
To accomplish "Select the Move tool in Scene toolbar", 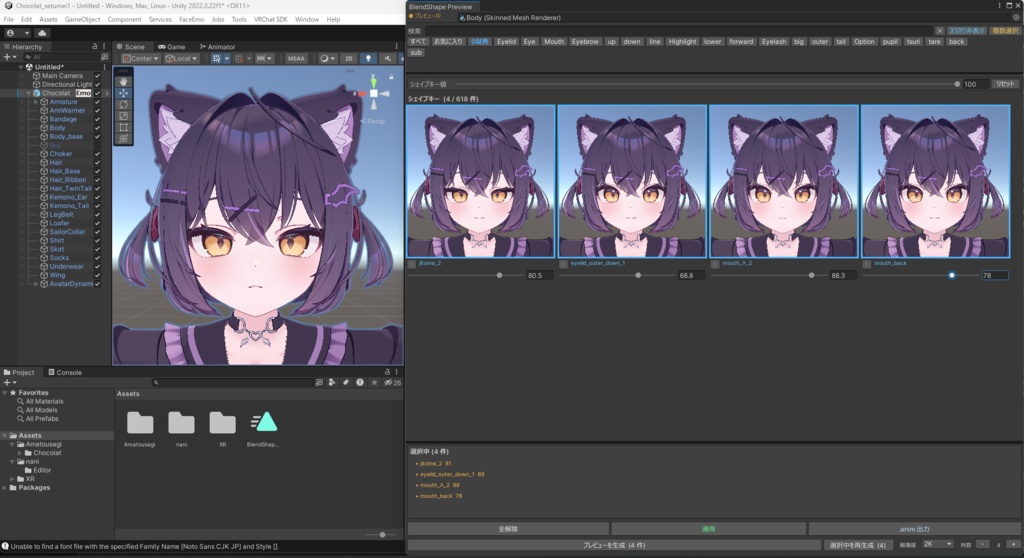I will click(x=123, y=93).
